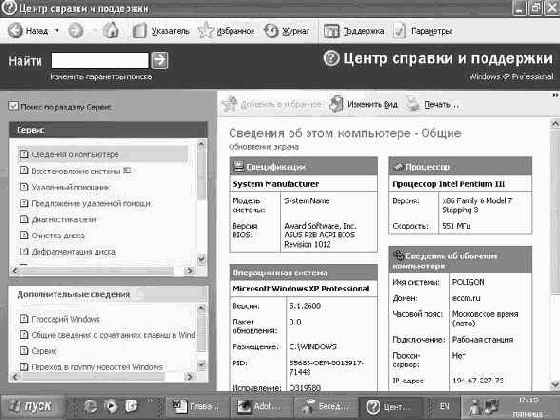Click the 551 МГц speed value
Image resolution: width=560 pixels, height=420 pixels.
(456, 226)
